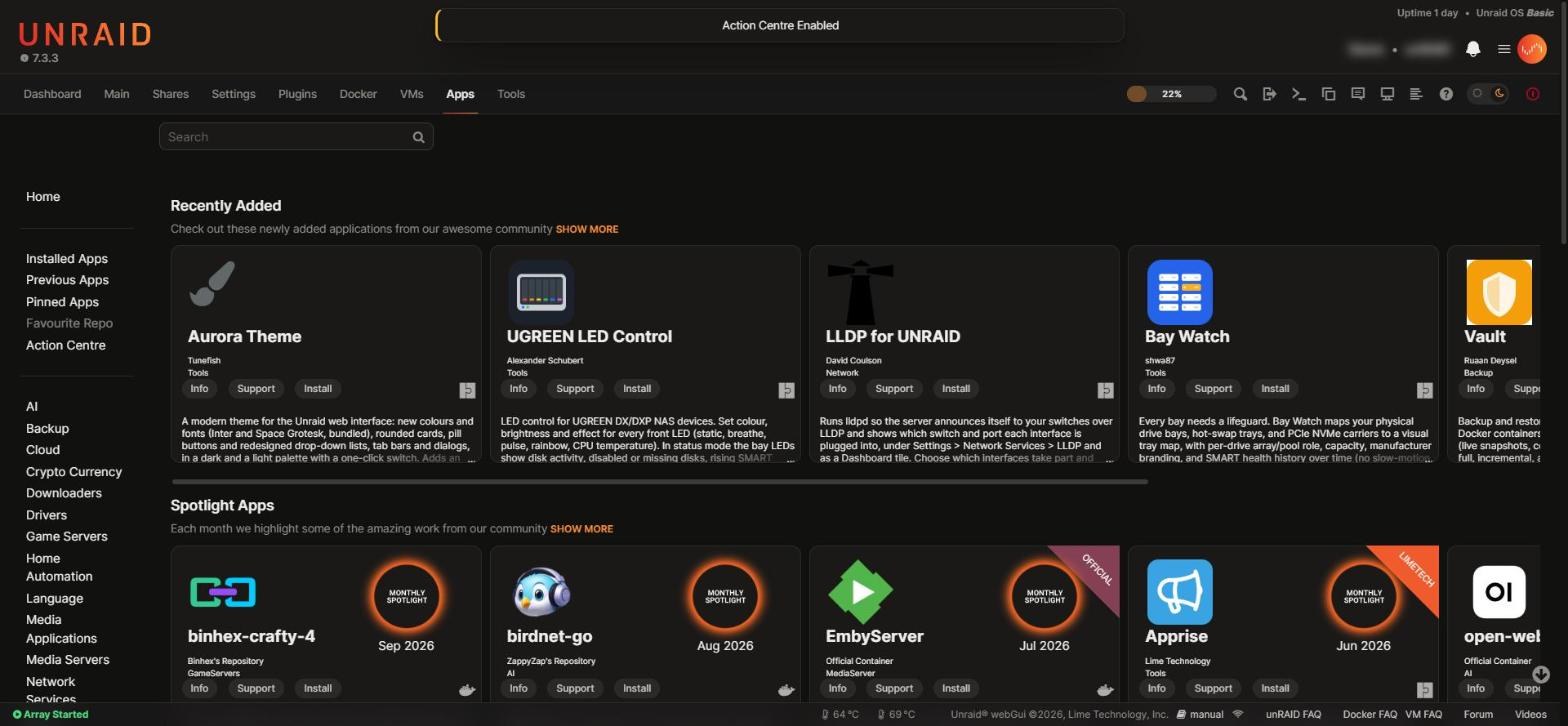Go to the Plugins tab
The width and height of the screenshot is (1568, 726).
point(297,94)
